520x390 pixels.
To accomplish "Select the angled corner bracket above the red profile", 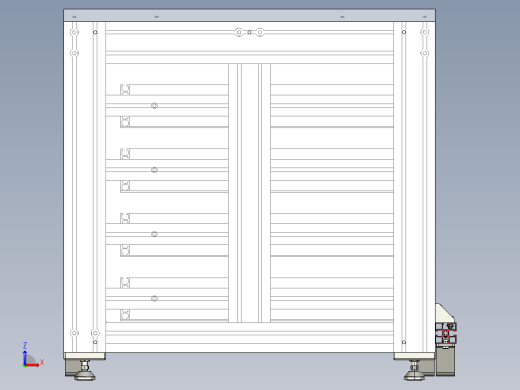I will 444,313.
